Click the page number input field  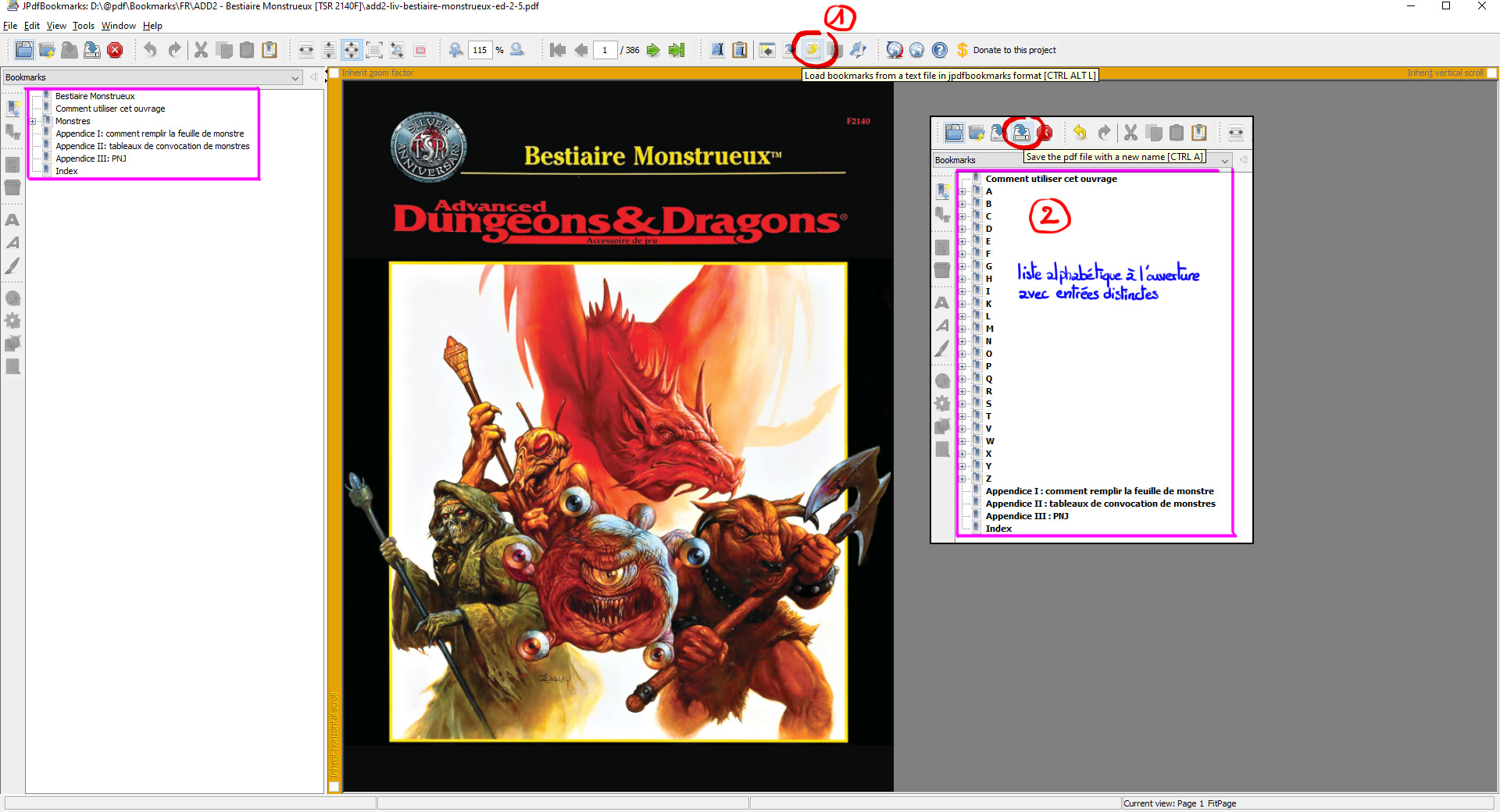(605, 50)
